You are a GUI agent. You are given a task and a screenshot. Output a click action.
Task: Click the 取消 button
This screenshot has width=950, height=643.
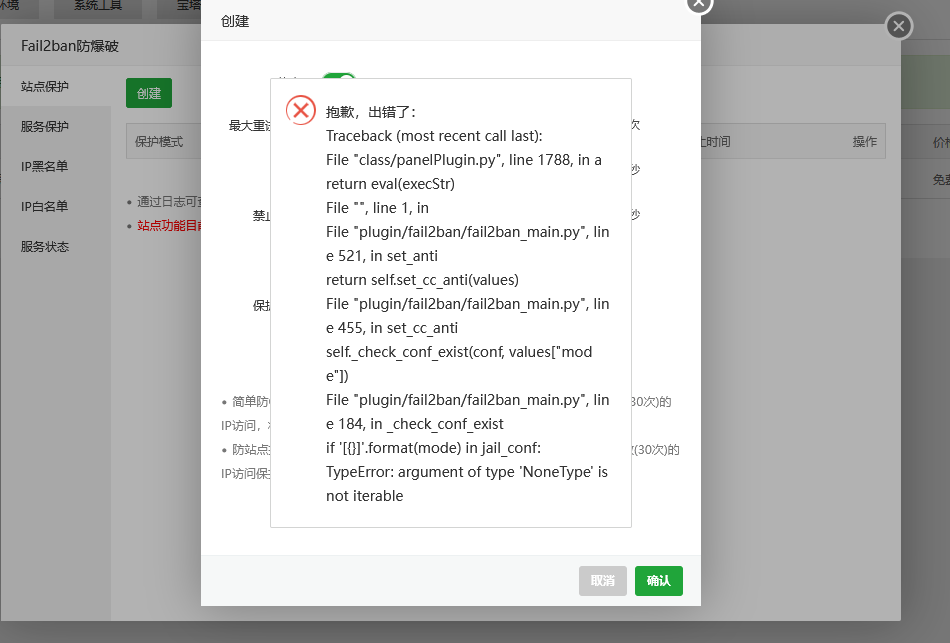pyautogui.click(x=602, y=581)
